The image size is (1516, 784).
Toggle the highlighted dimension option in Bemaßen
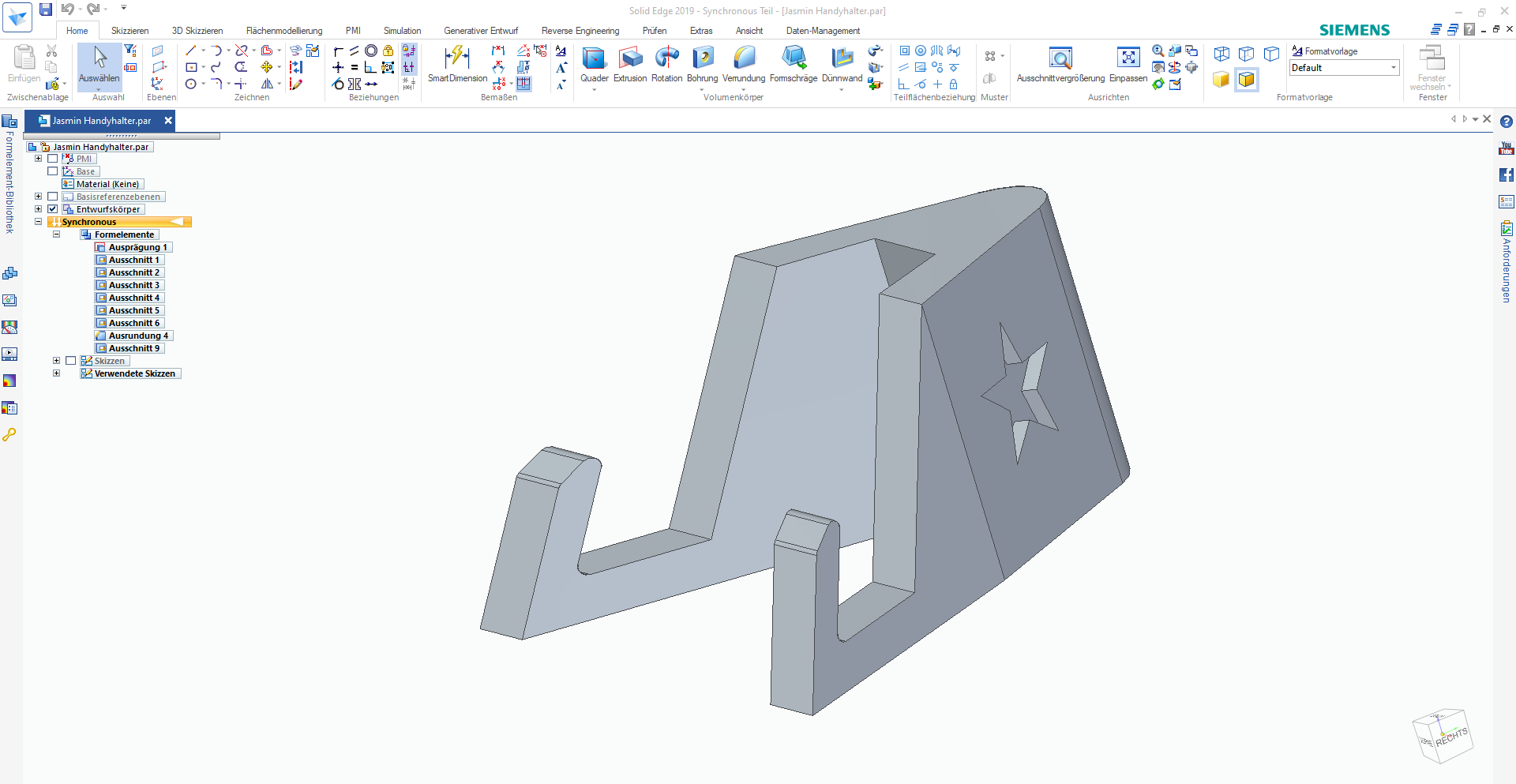[523, 84]
